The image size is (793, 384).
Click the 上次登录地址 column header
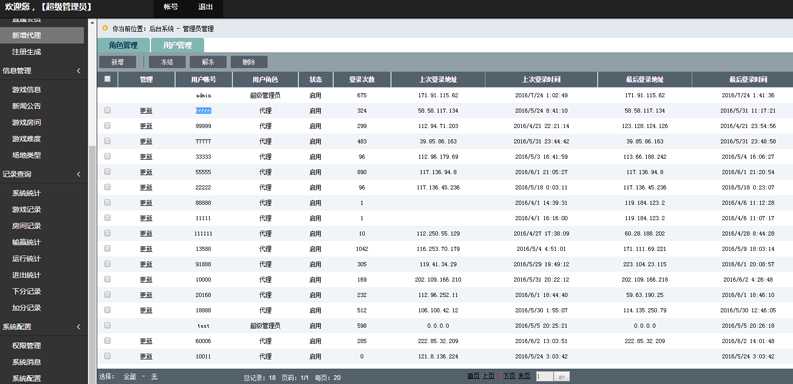coord(438,79)
